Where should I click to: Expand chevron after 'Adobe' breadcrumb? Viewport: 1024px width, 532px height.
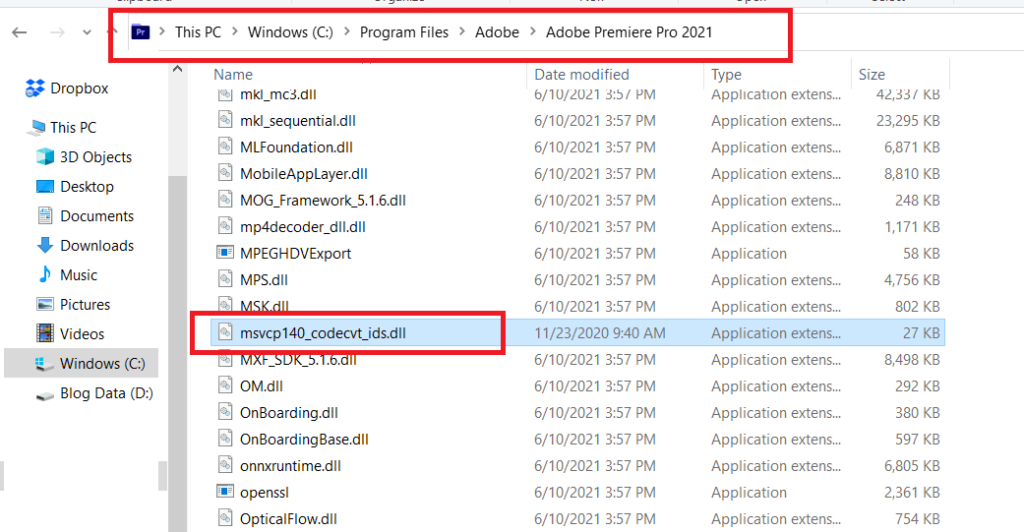533,32
